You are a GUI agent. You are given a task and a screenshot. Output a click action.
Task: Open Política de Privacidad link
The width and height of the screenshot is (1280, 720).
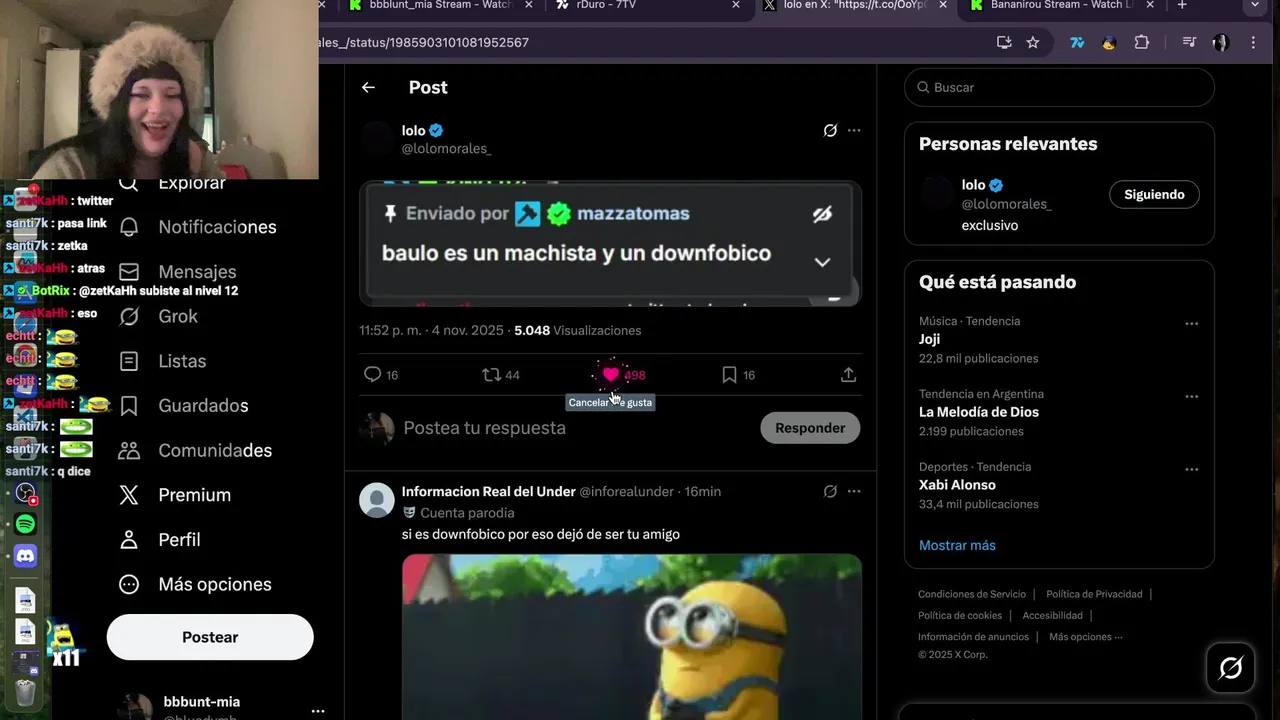click(x=1094, y=594)
